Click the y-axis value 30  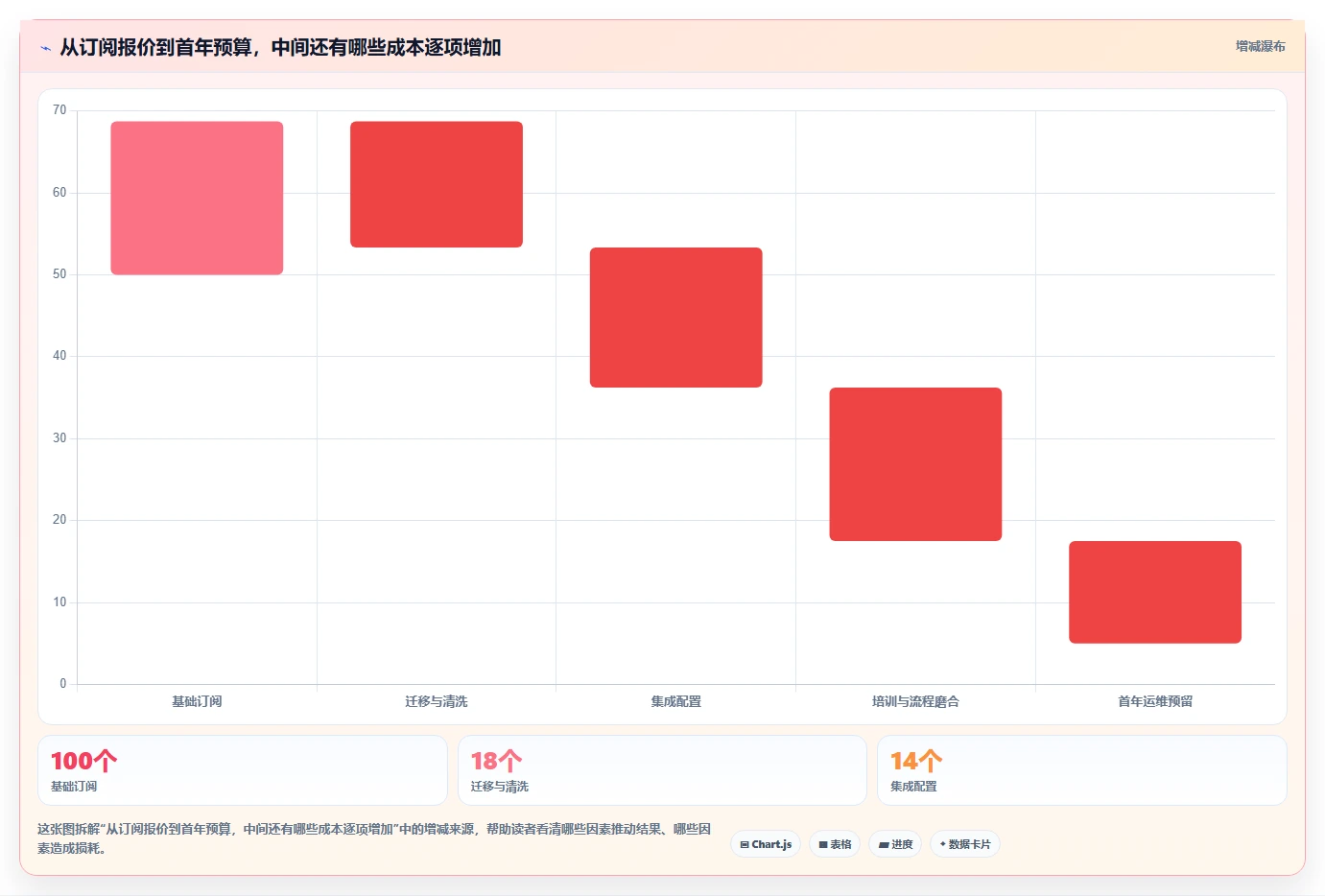59,438
